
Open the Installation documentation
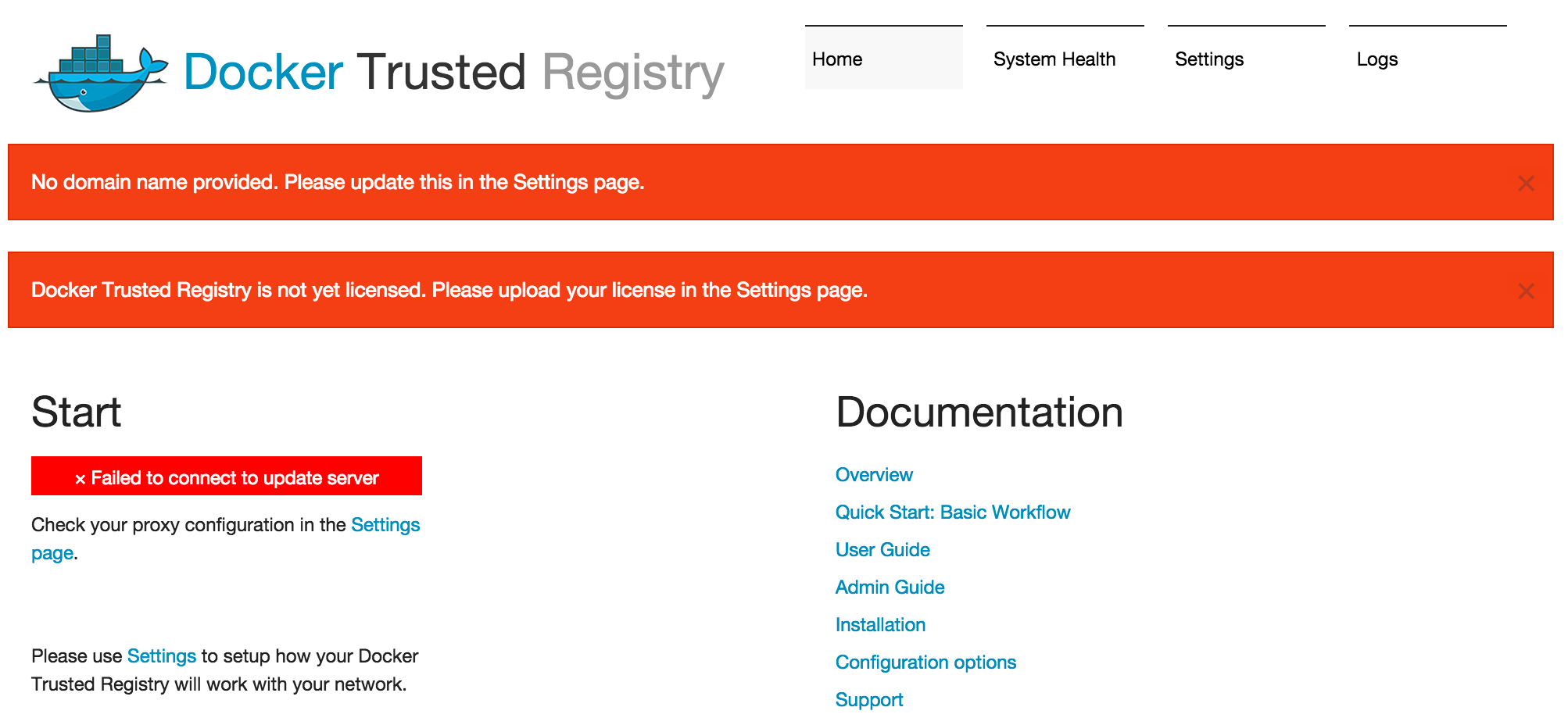(880, 624)
